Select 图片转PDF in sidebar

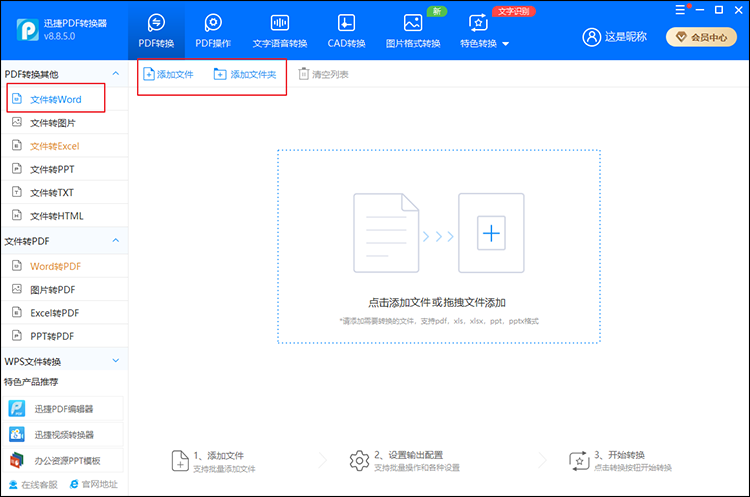pyautogui.click(x=65, y=289)
